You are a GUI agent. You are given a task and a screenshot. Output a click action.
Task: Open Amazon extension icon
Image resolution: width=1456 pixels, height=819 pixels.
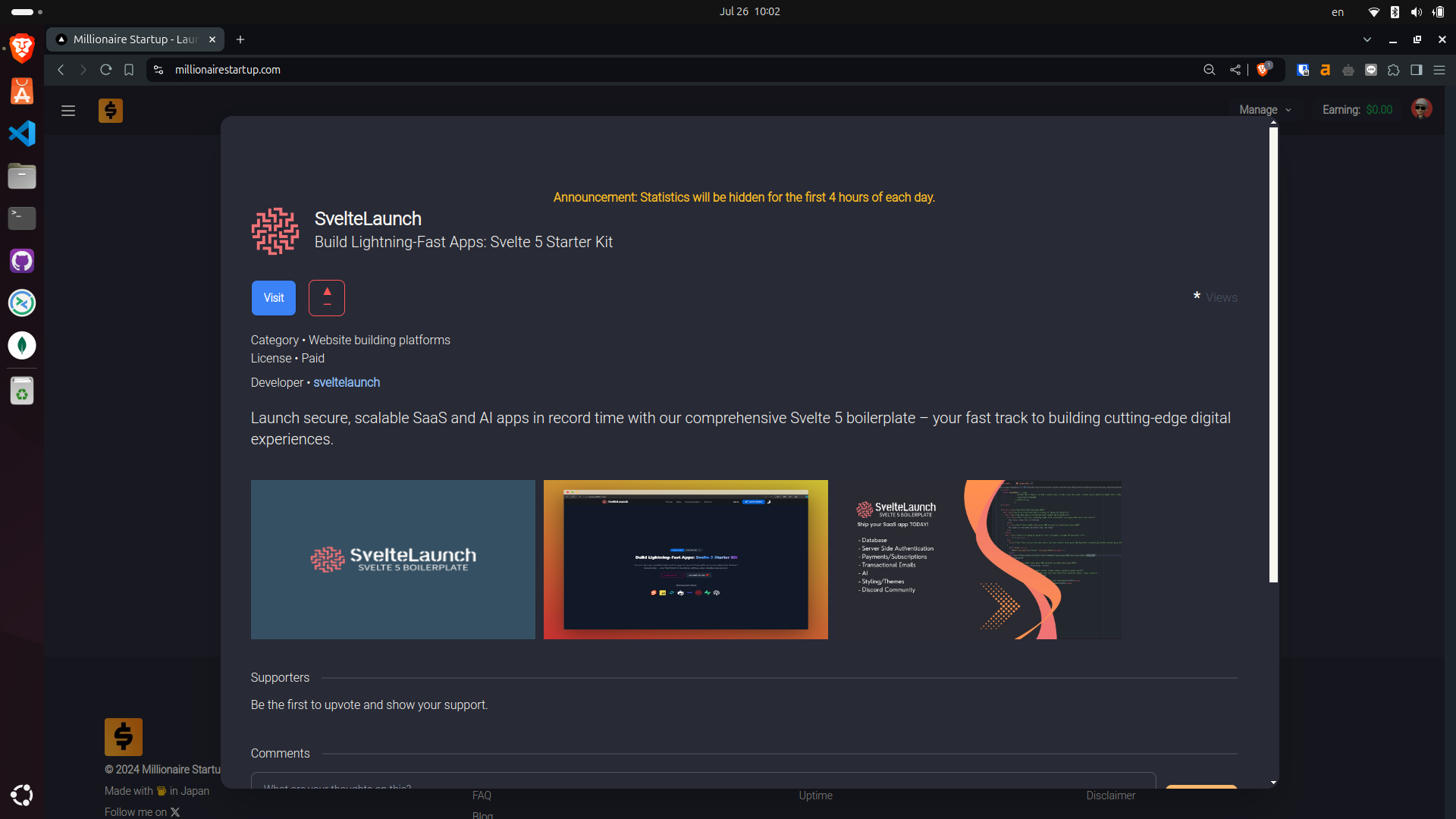[1326, 70]
